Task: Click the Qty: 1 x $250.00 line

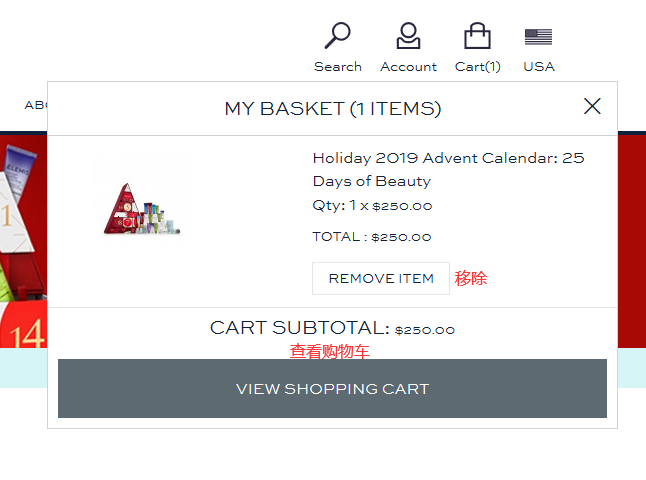Action: 372,206
